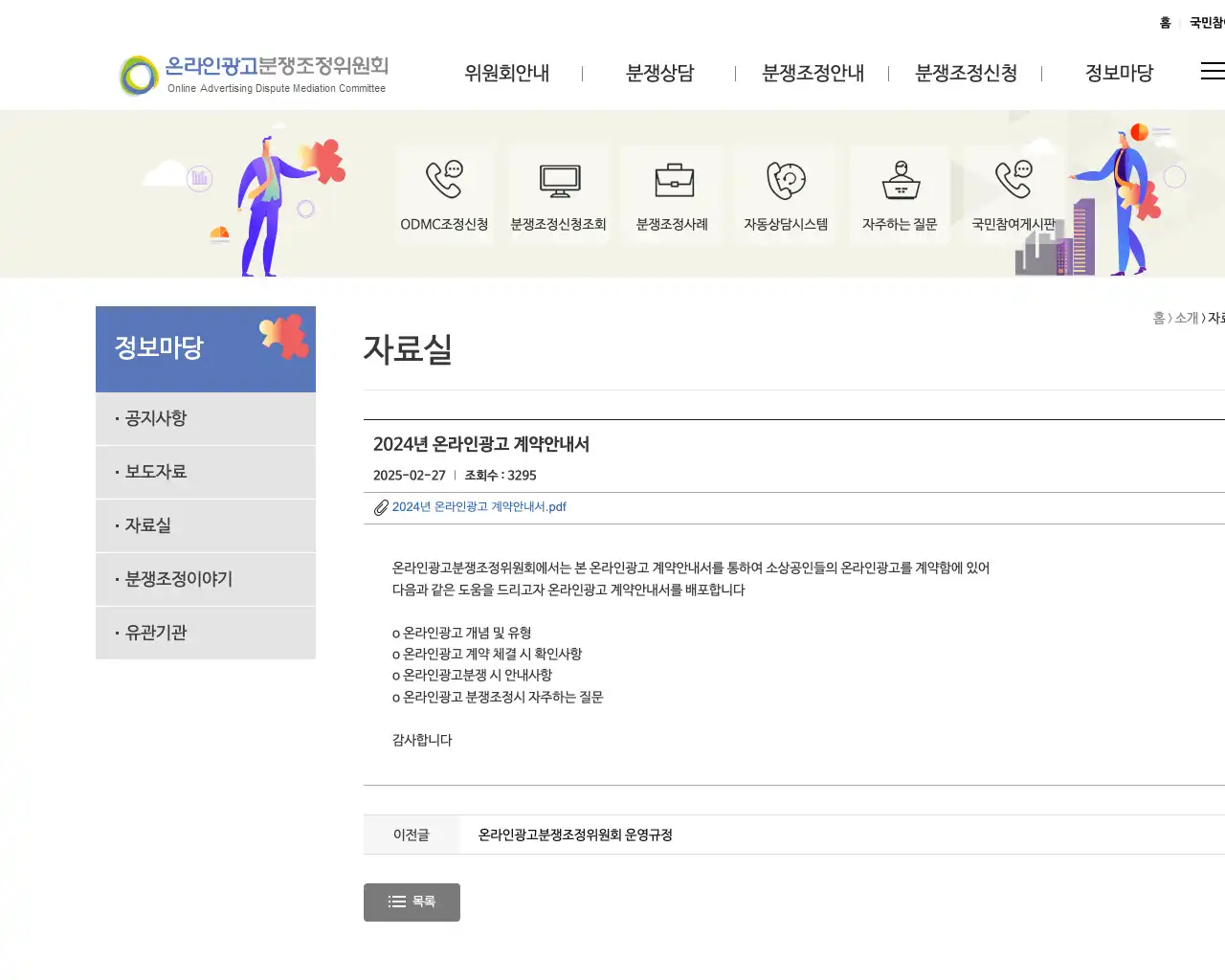1225x980 pixels.
Task: Open 국민참여게시판 using its phone icon
Action: click(x=1013, y=180)
